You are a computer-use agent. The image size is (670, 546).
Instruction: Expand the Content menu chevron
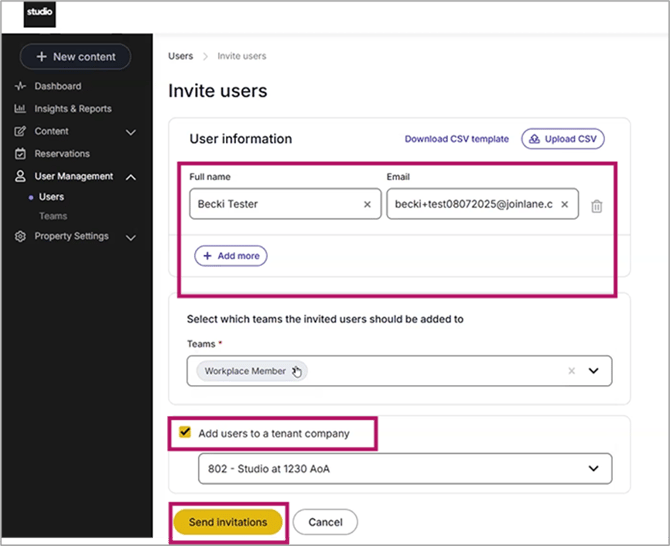[x=131, y=132]
